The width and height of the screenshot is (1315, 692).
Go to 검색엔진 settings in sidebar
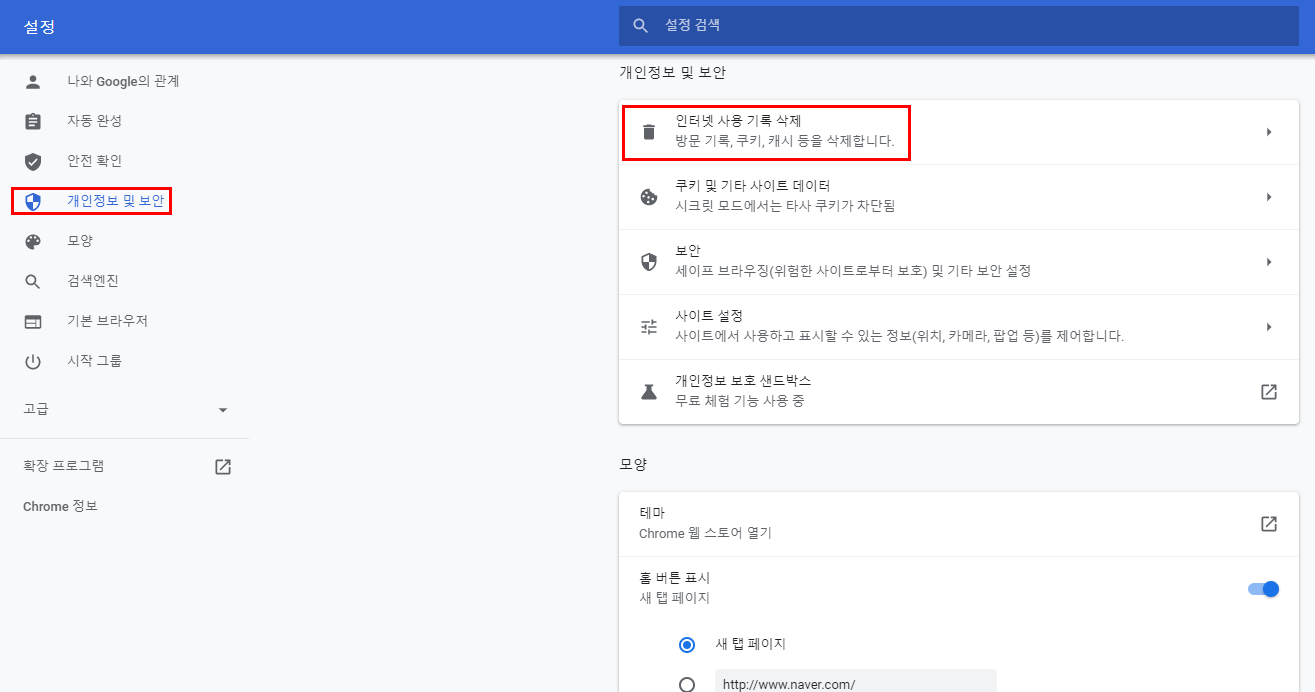93,281
